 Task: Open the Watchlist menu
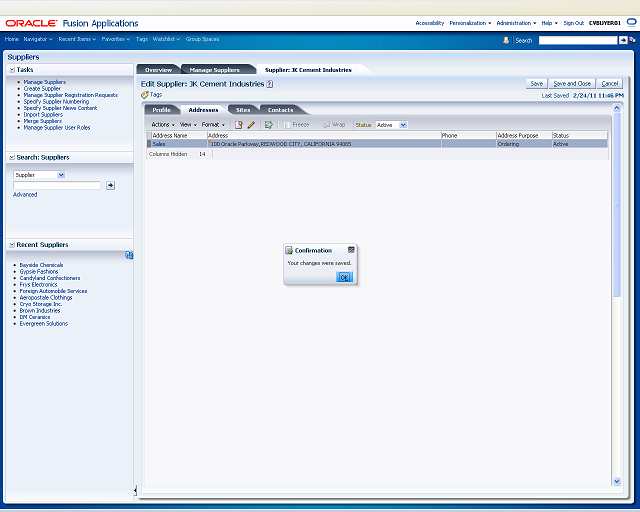[x=166, y=39]
